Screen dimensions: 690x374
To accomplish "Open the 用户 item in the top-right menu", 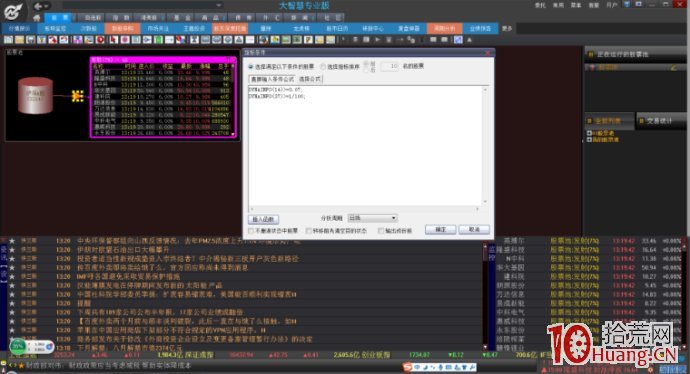I will tap(612, 5).
